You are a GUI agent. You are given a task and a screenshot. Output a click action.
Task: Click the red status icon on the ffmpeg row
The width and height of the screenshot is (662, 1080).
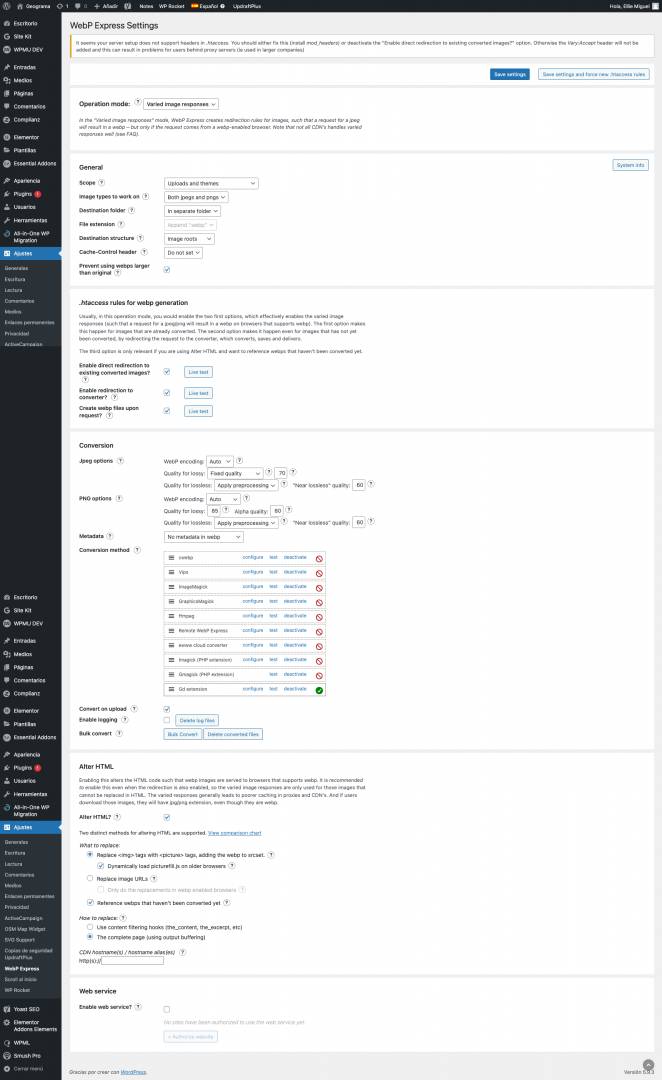[319, 617]
